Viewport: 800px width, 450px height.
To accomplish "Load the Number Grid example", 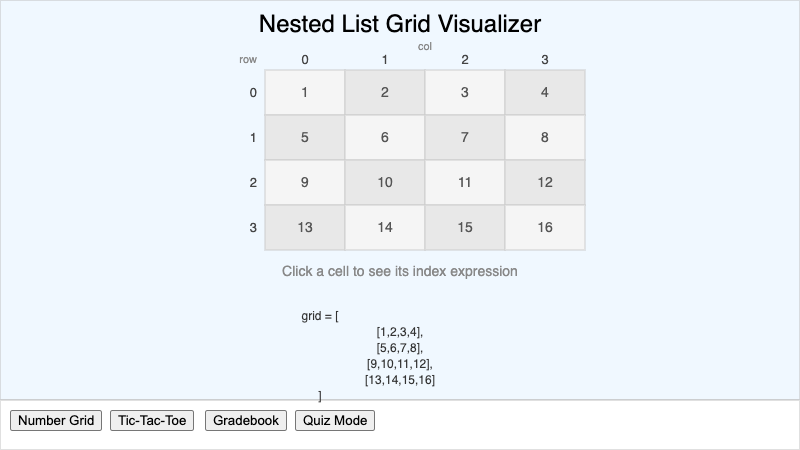I will click(56, 421).
